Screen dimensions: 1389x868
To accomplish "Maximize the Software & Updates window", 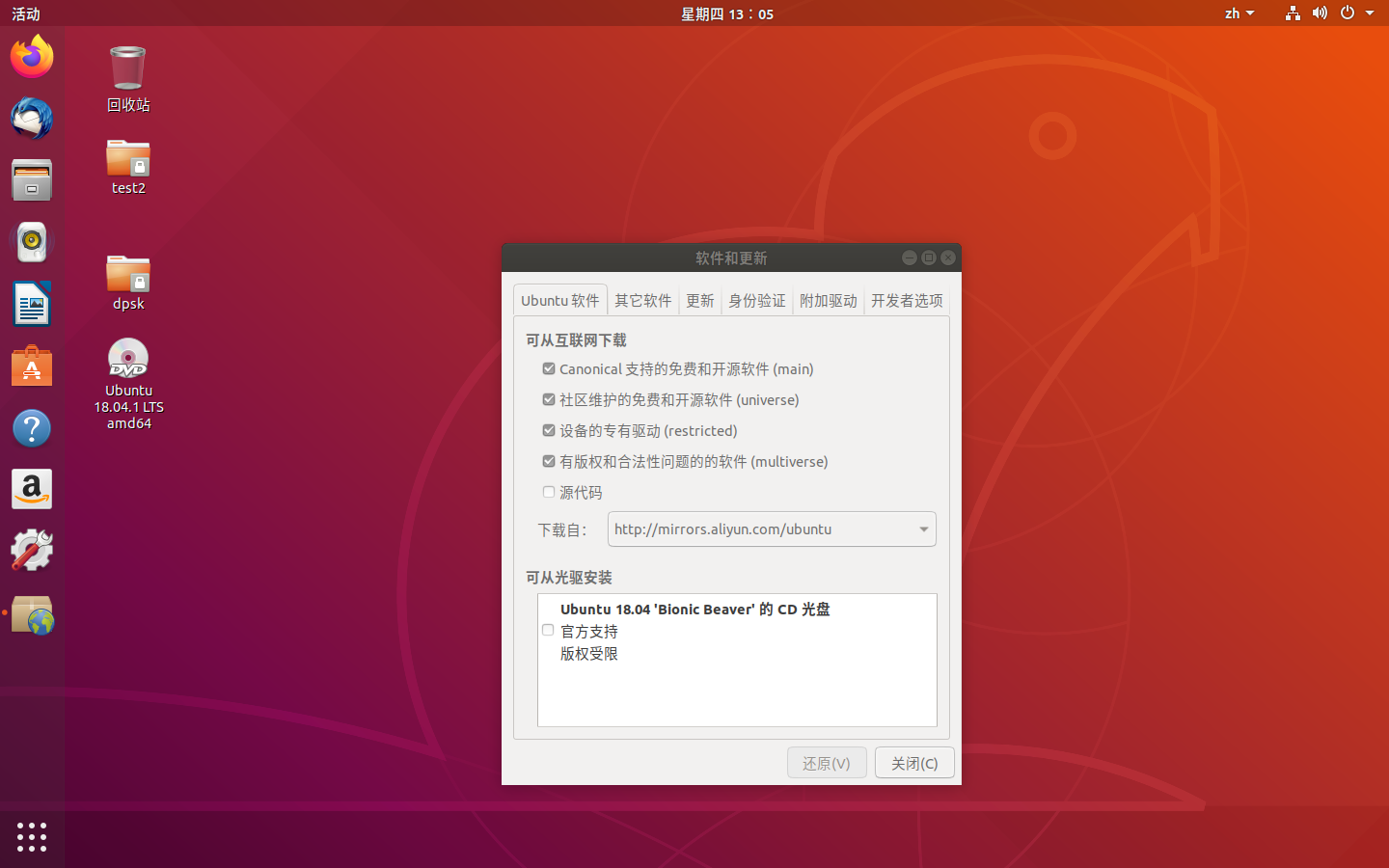I will click(929, 258).
